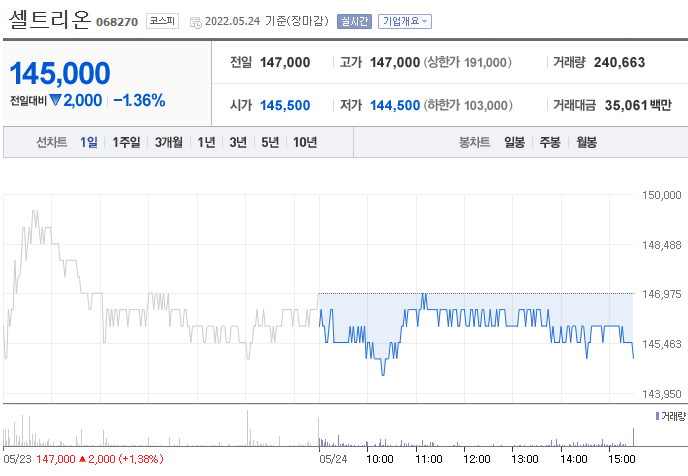
Task: Click the 15:00 time axis label
Action: 622,459
